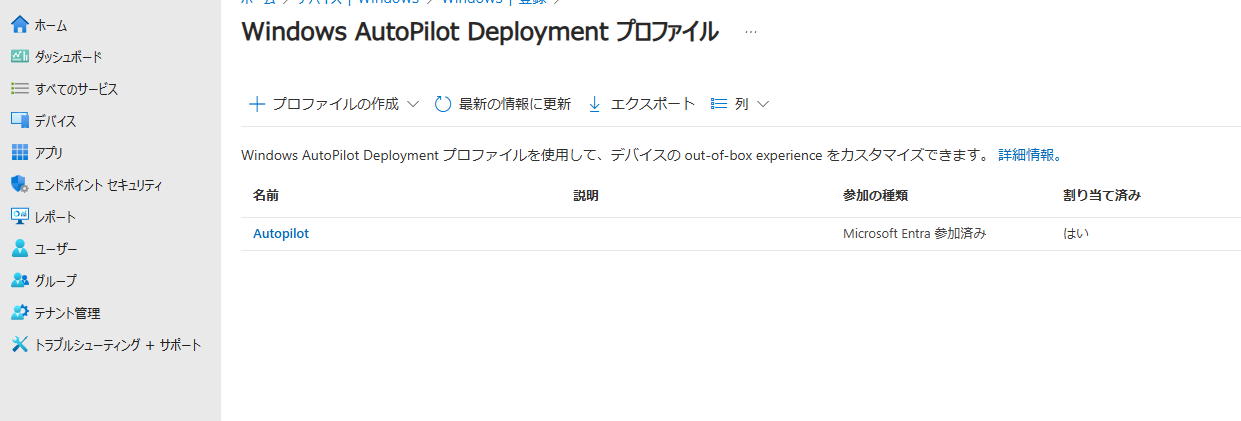Screen dimensions: 1241x421
Task: Click the Apps grid icon
Action: (20, 152)
